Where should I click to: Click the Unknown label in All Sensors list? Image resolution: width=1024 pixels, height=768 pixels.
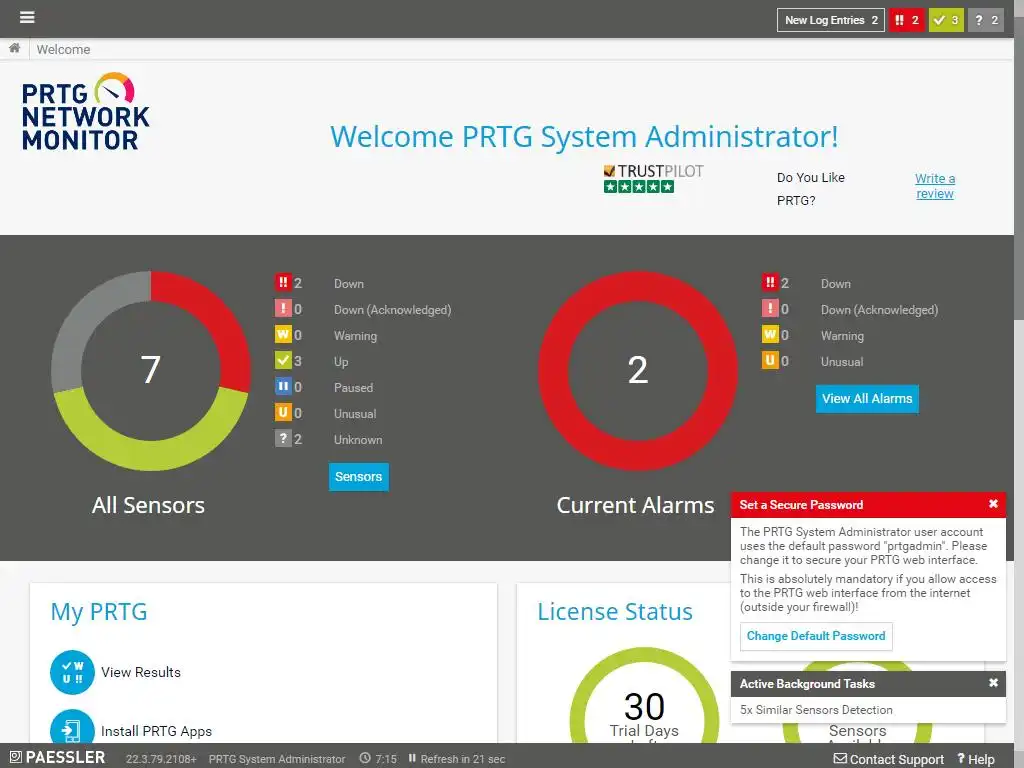click(x=358, y=440)
